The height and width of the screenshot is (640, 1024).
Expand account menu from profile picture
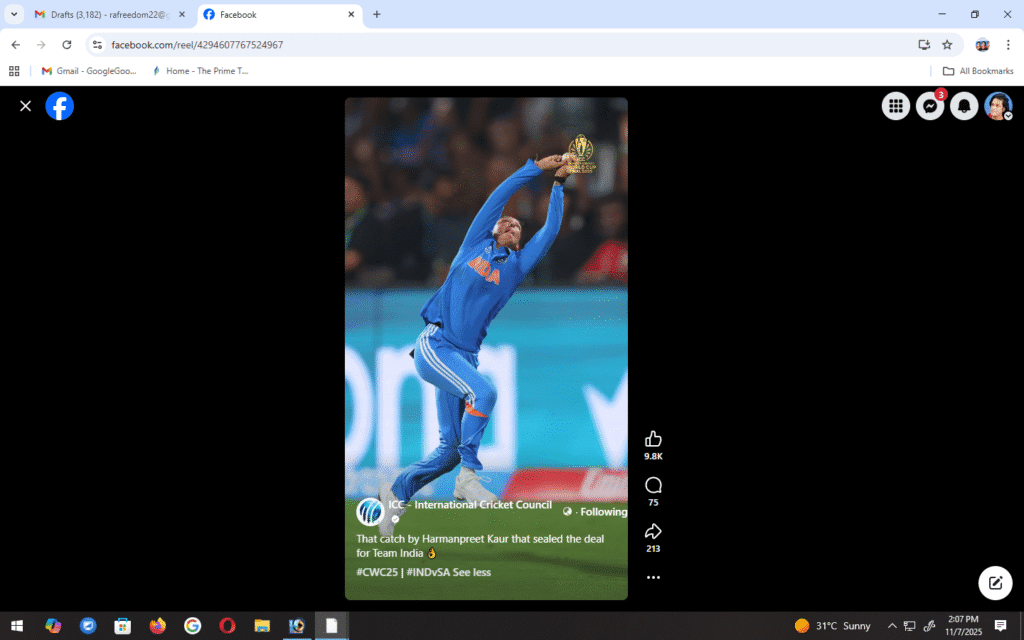[x=998, y=106]
